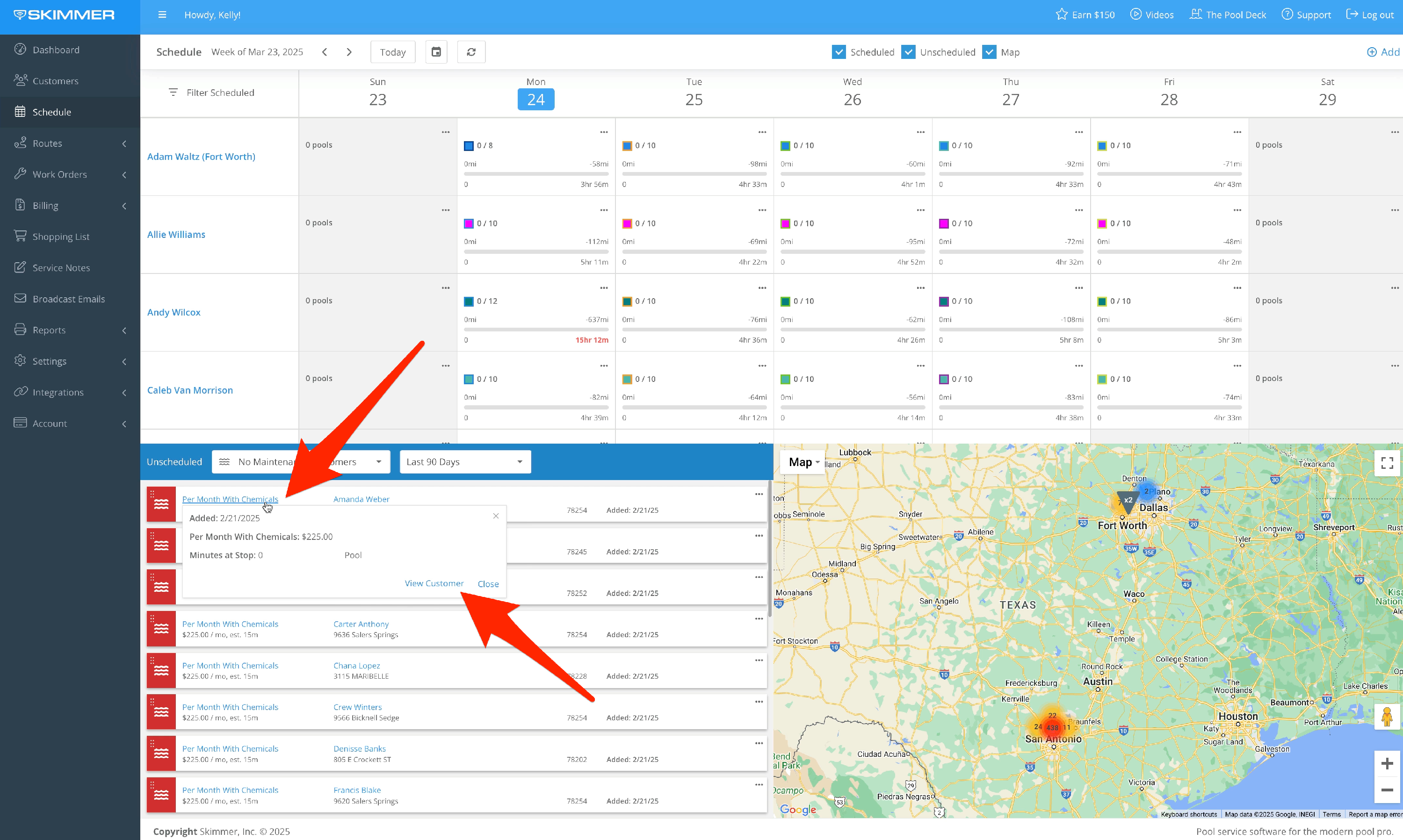Open the Map type dropdown
Image resolution: width=1403 pixels, height=840 pixels.
coord(803,462)
